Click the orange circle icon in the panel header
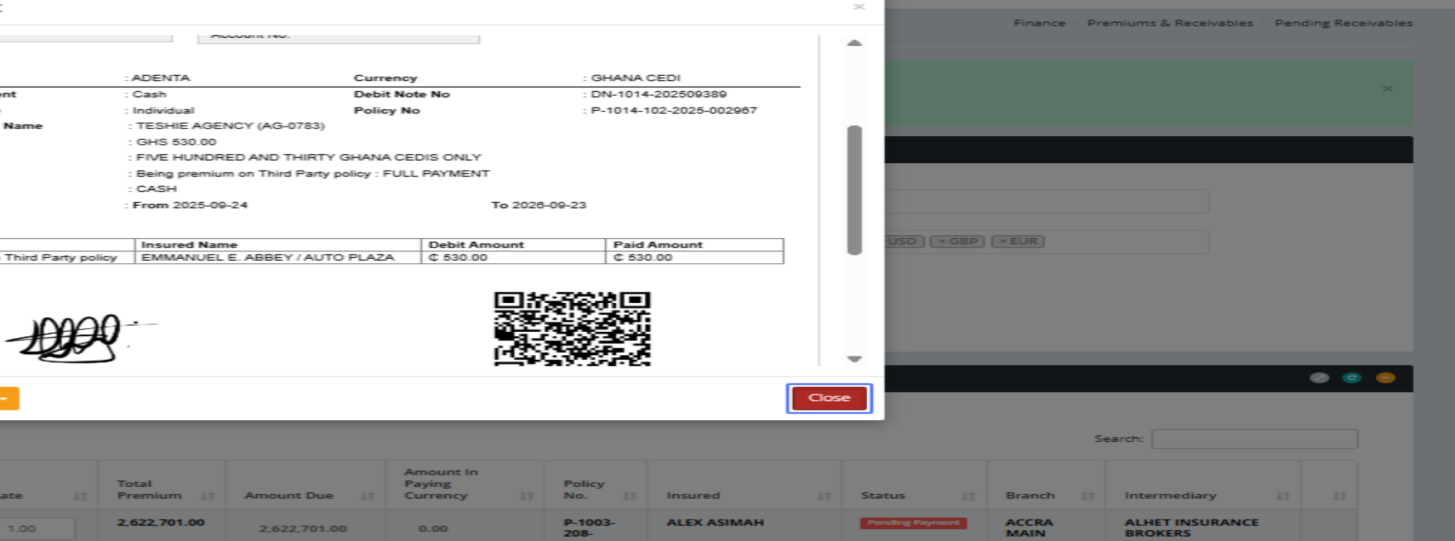Screen dimensions: 1455x541 (1384, 378)
